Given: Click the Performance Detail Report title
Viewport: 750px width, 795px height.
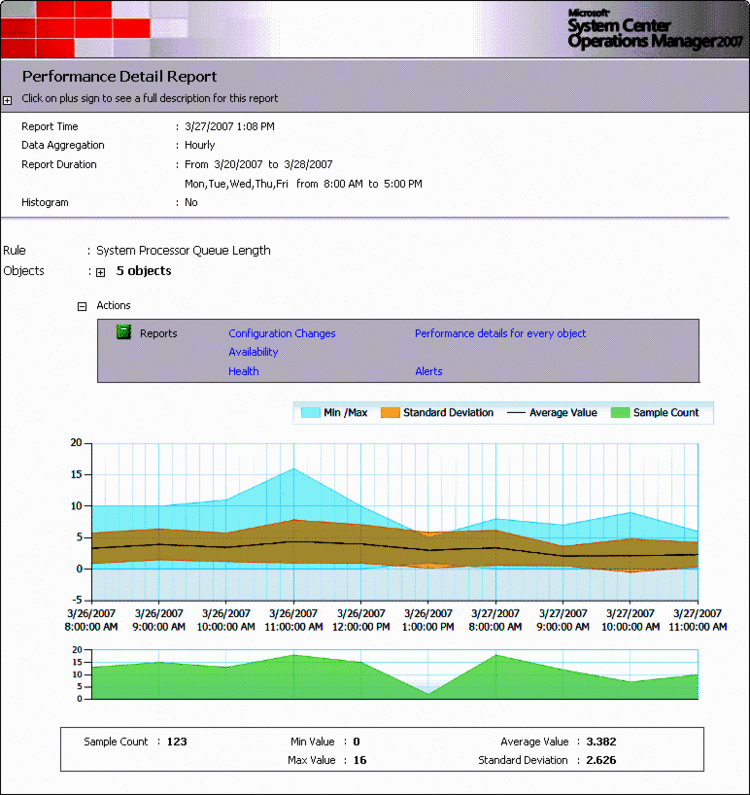Looking at the screenshot, I should point(119,77).
